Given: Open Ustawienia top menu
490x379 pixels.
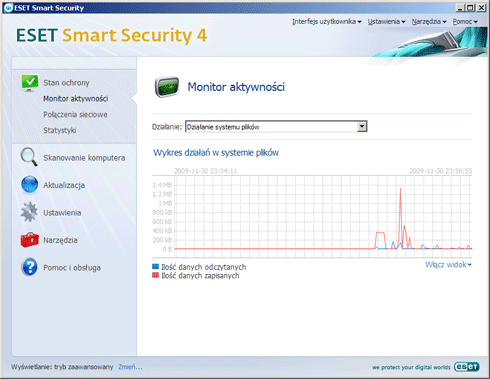Looking at the screenshot, I should [x=386, y=22].
